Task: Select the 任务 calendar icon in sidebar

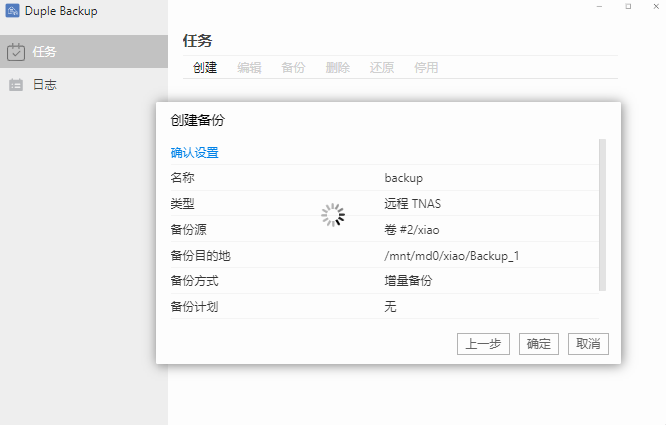Action: [x=16, y=52]
